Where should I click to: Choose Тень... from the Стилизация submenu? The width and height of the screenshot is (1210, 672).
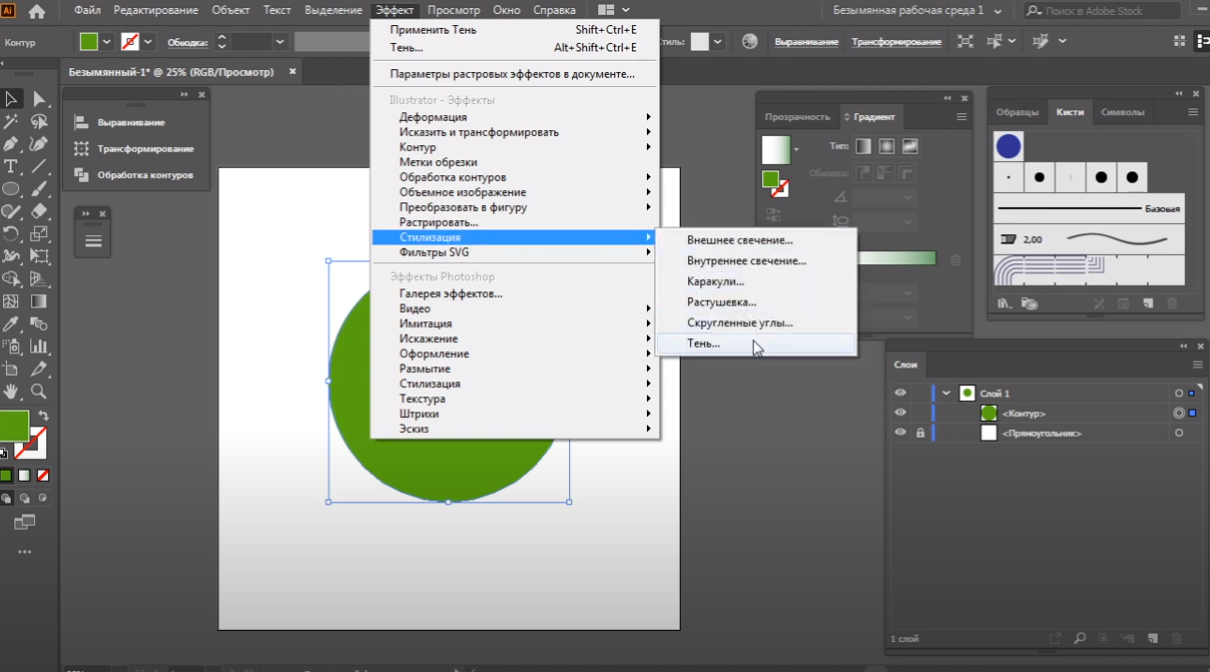[x=703, y=343]
